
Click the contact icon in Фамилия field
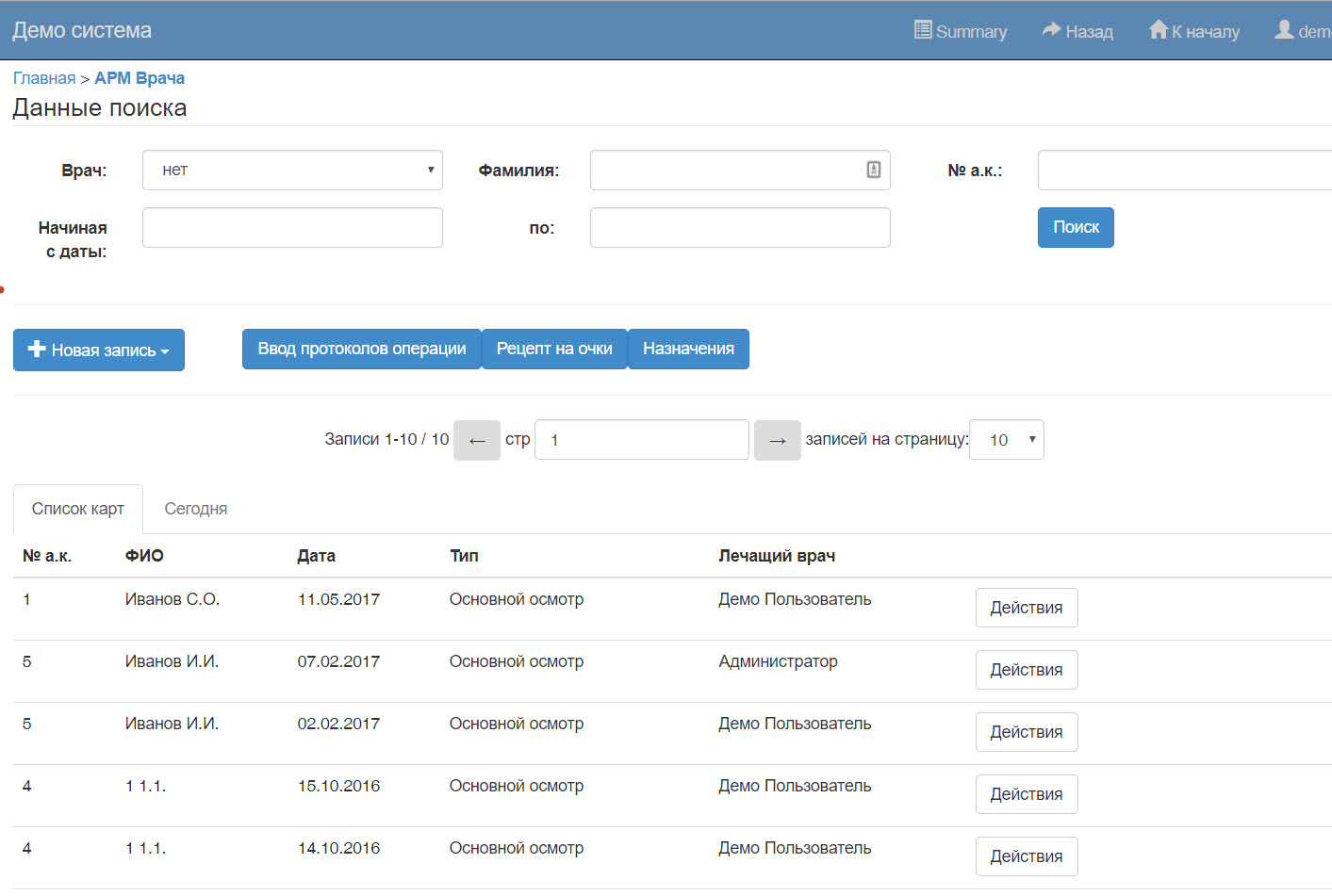tap(874, 170)
